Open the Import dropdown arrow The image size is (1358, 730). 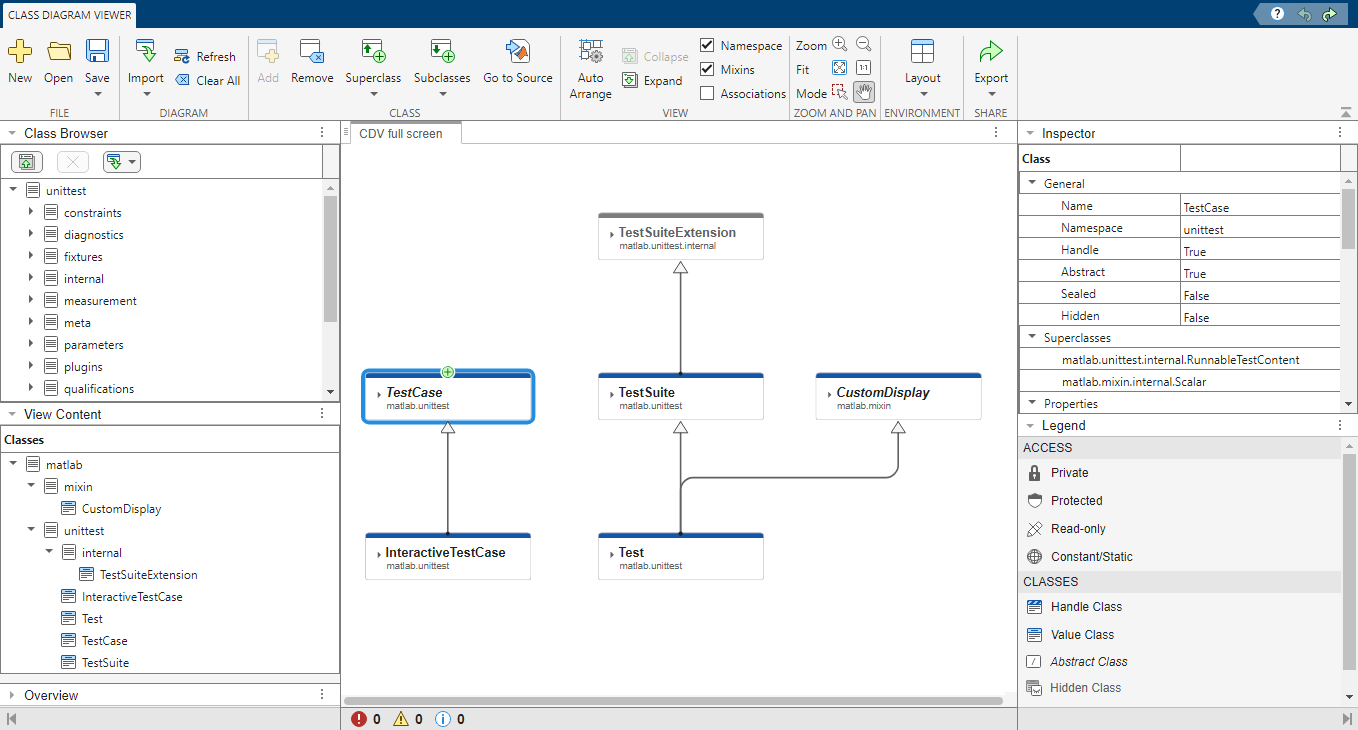pyautogui.click(x=146, y=94)
